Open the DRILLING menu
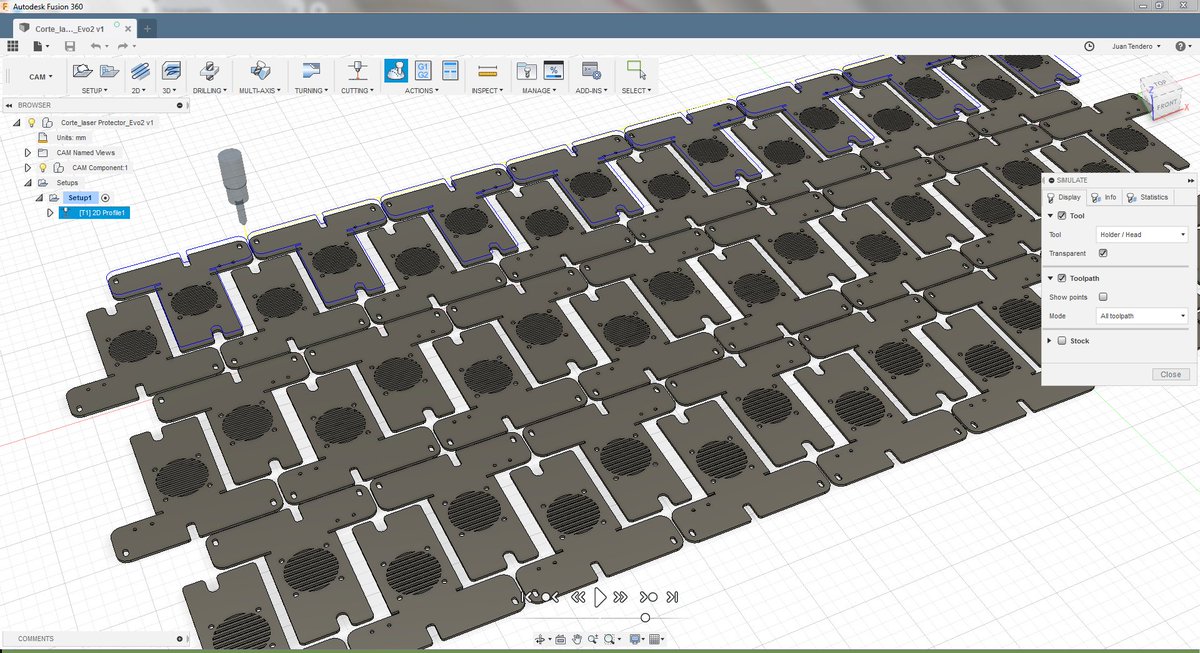This screenshot has height=653, width=1200. coord(209,90)
